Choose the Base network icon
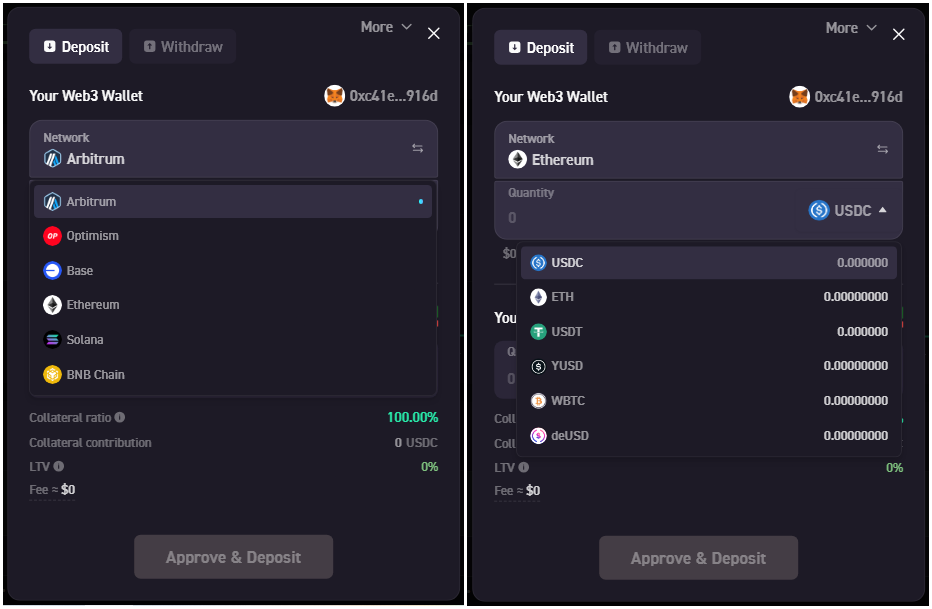 (x=52, y=271)
